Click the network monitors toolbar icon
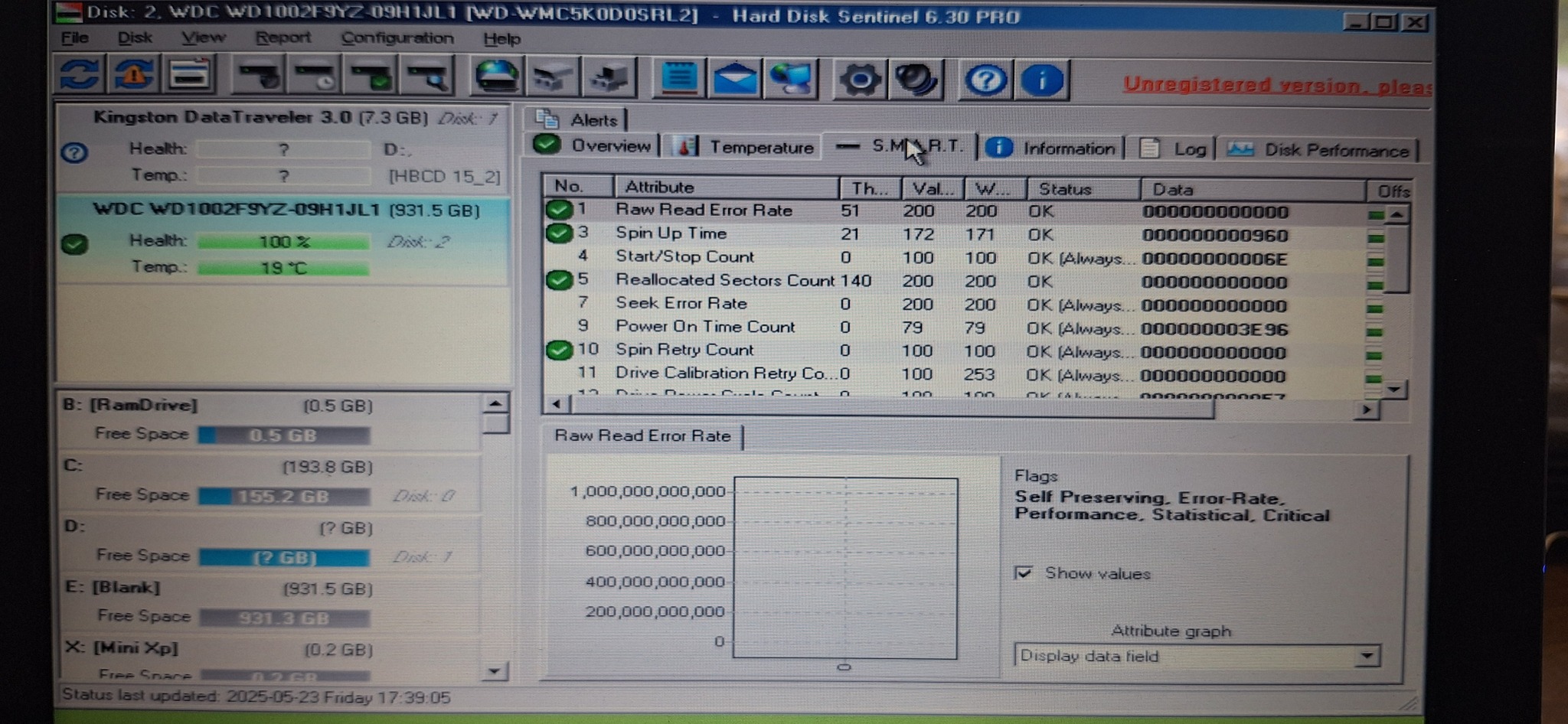The image size is (1568, 724). click(x=791, y=80)
